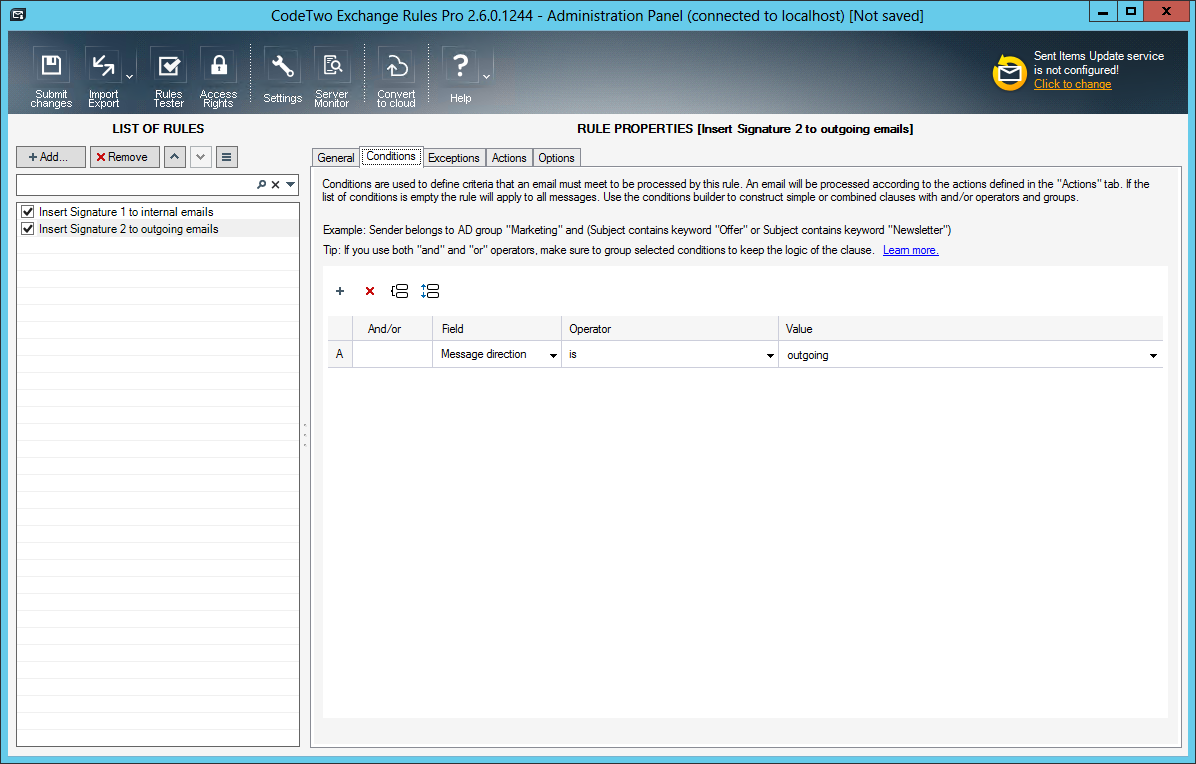Switch to the Actions tab

click(x=509, y=158)
